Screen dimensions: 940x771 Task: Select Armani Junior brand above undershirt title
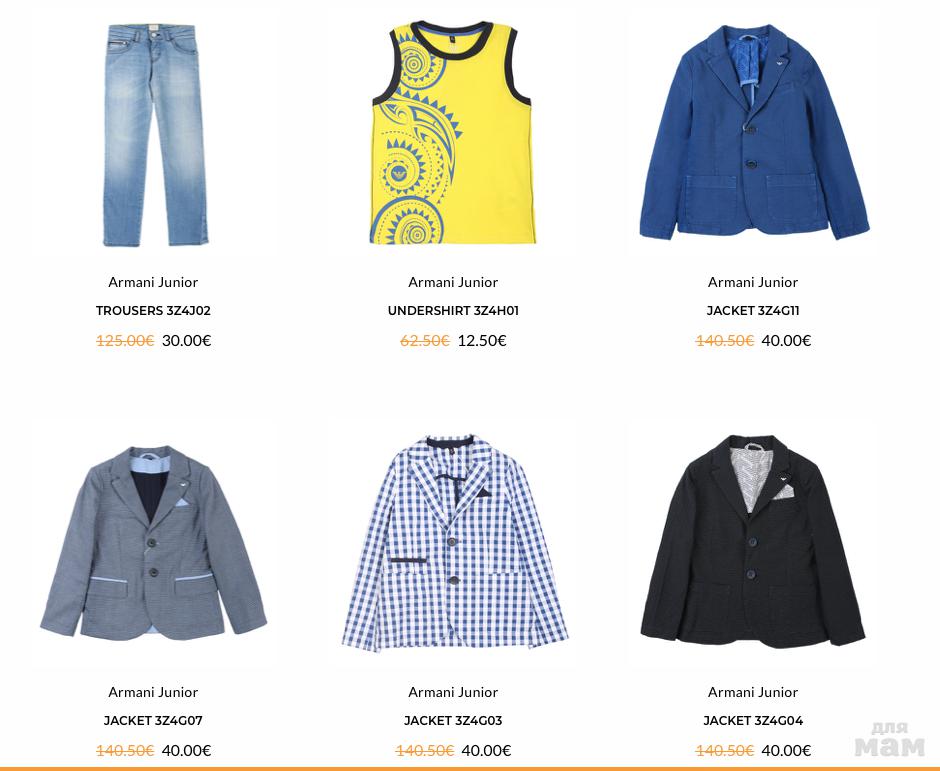pos(453,282)
